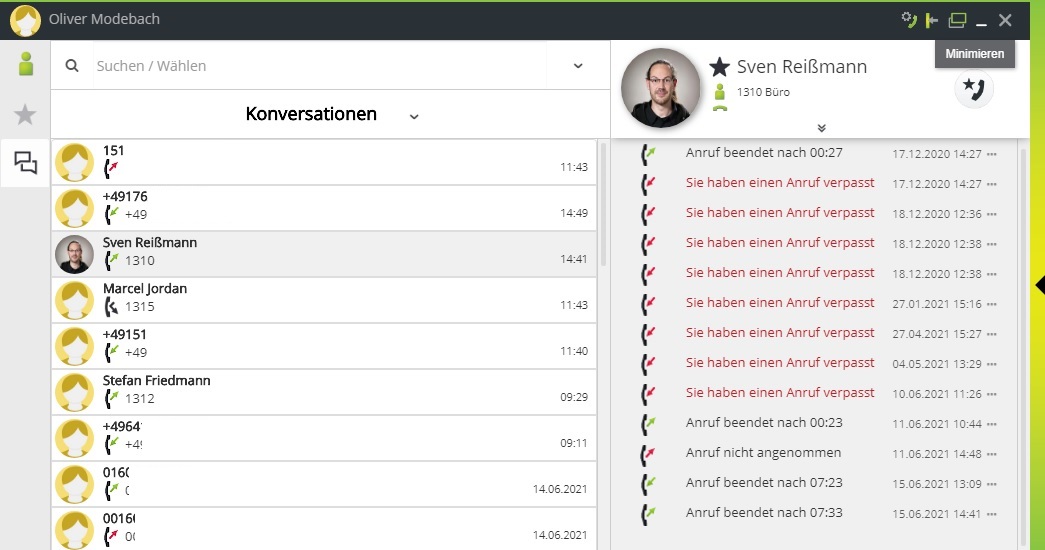Open the Stefan Friedmann conversation
Viewport: 1045px width, 550px height.
coord(324,390)
